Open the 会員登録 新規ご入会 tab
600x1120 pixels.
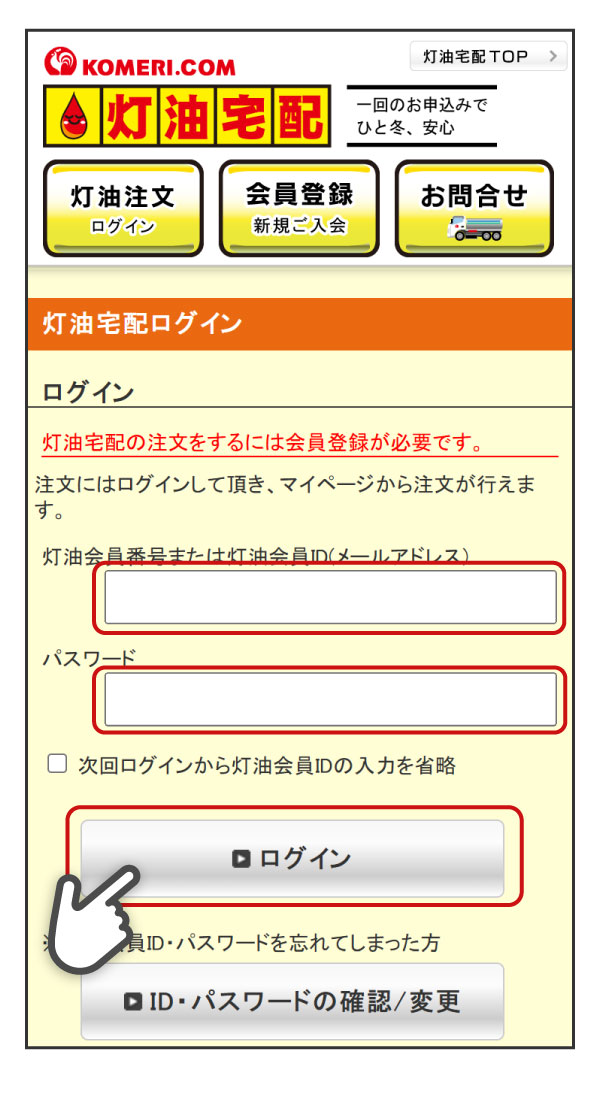pyautogui.click(x=299, y=208)
